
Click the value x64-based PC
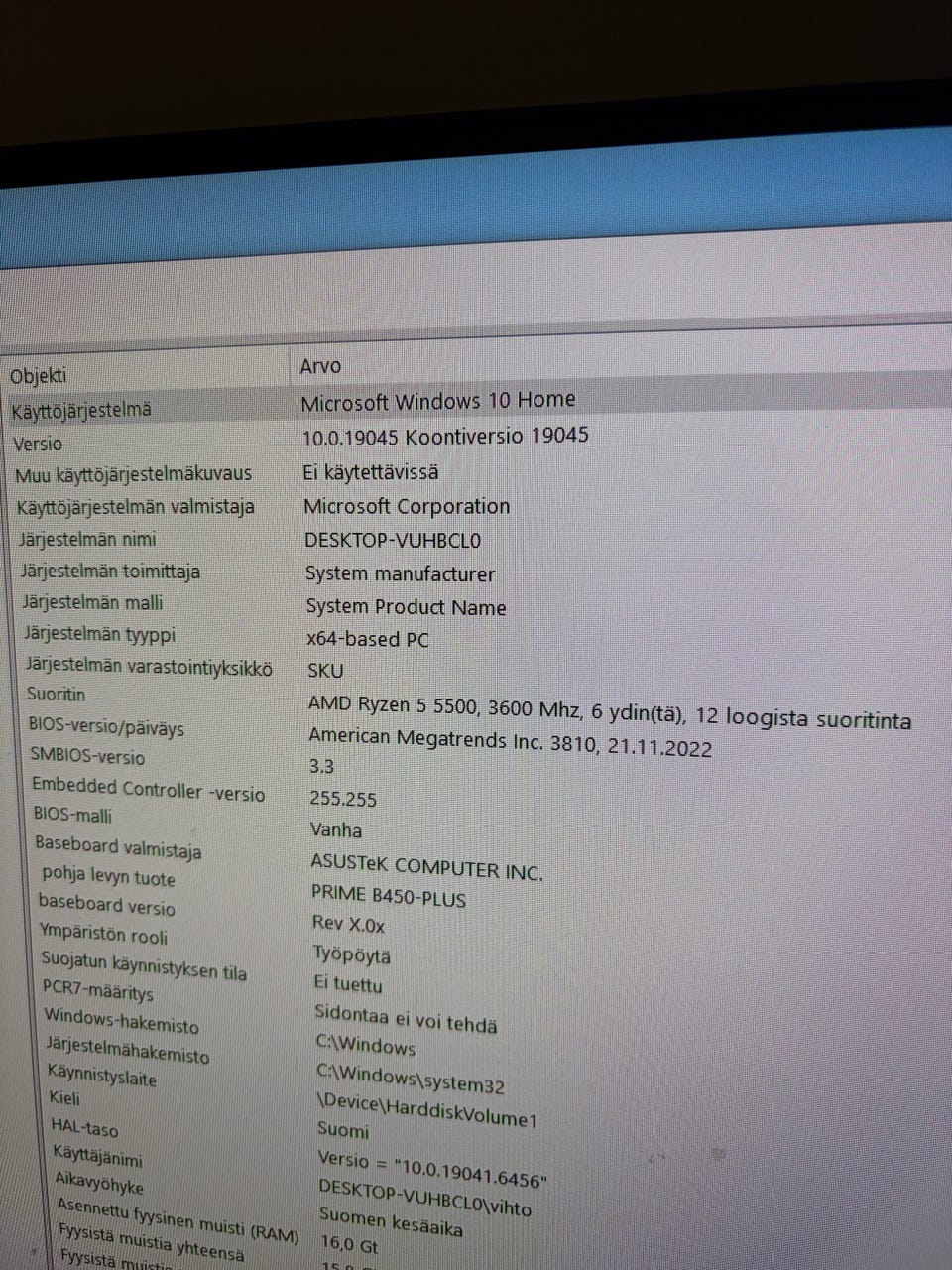click(x=368, y=639)
